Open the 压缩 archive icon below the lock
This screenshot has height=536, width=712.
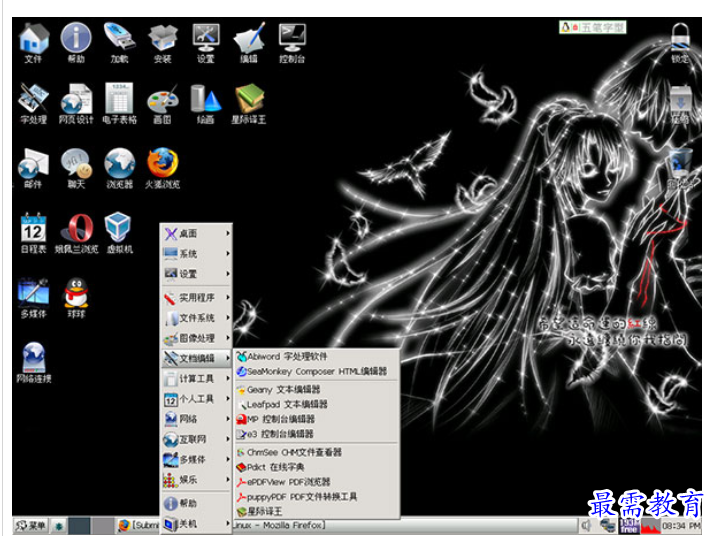[680, 104]
